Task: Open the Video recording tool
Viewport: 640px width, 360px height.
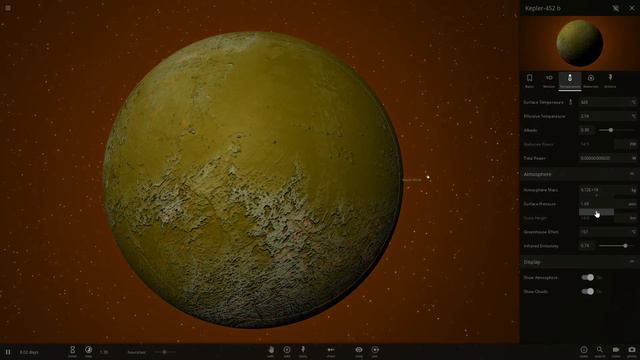Action: pyautogui.click(x=616, y=351)
